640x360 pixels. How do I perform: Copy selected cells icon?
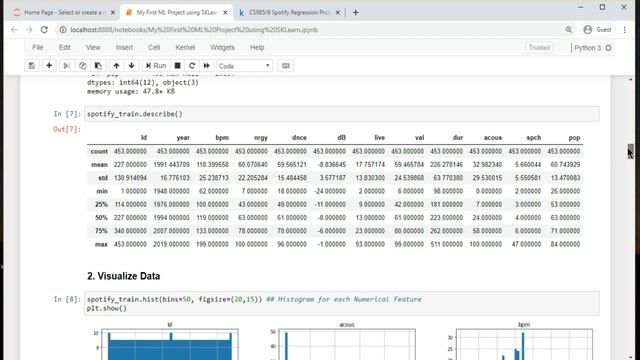point(82,66)
